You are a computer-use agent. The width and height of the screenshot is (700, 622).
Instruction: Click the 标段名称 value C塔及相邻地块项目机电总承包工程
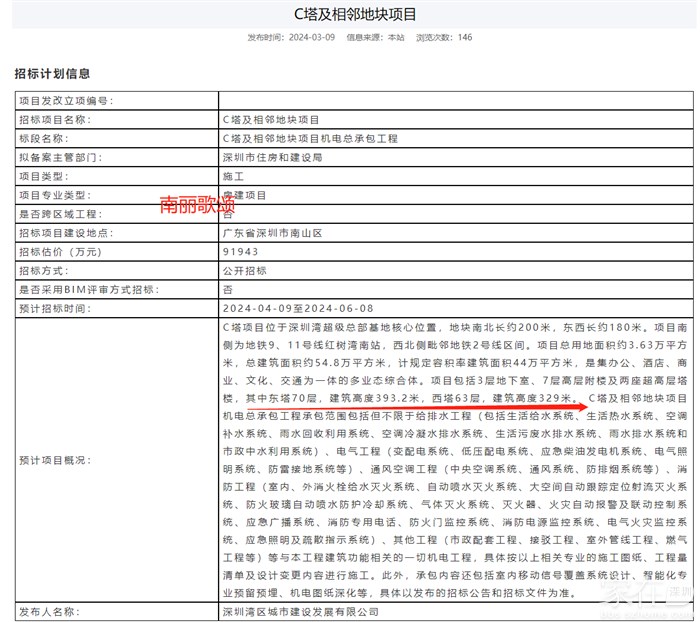point(310,138)
